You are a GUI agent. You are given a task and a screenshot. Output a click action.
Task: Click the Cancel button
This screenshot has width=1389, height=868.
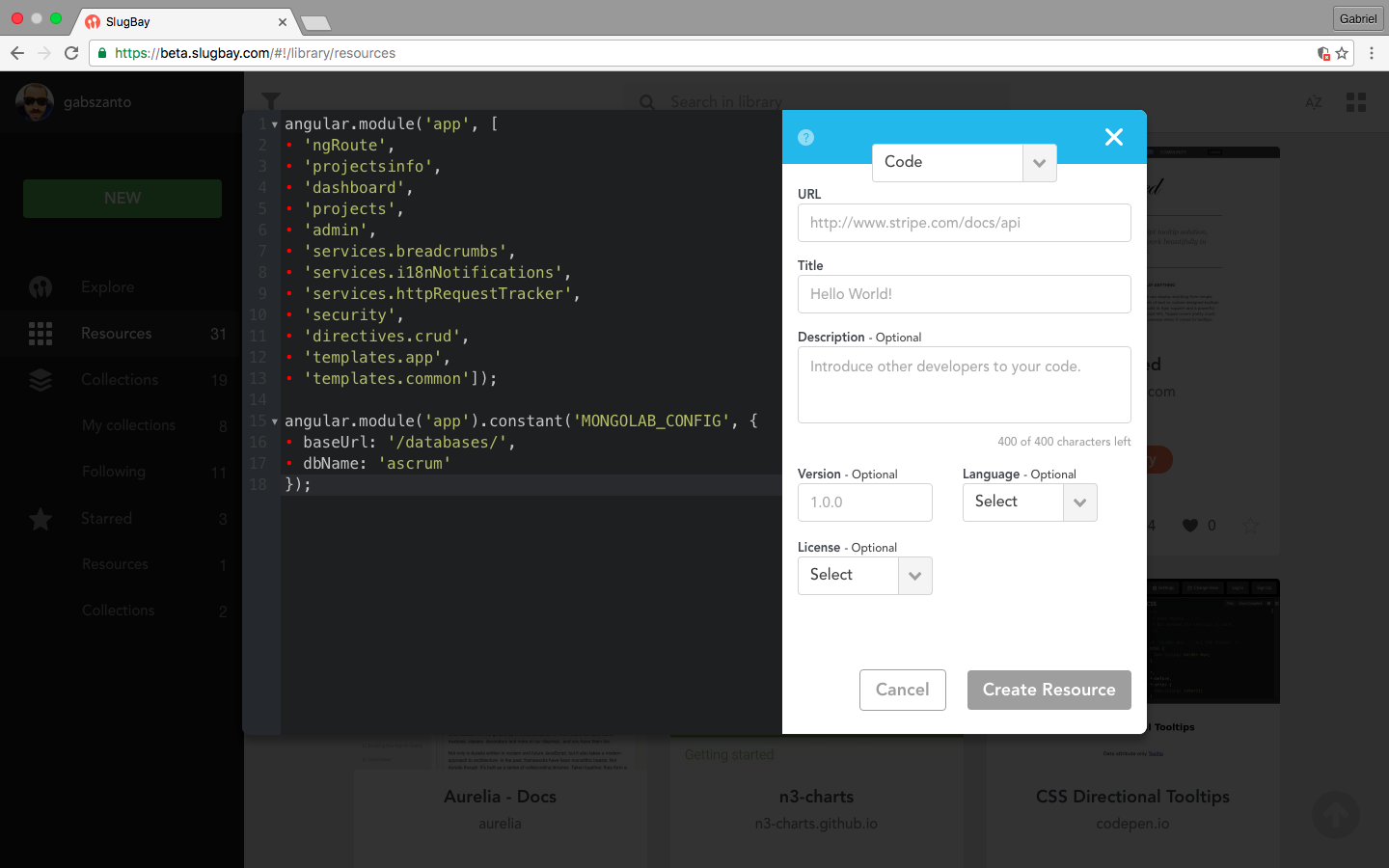pos(903,690)
